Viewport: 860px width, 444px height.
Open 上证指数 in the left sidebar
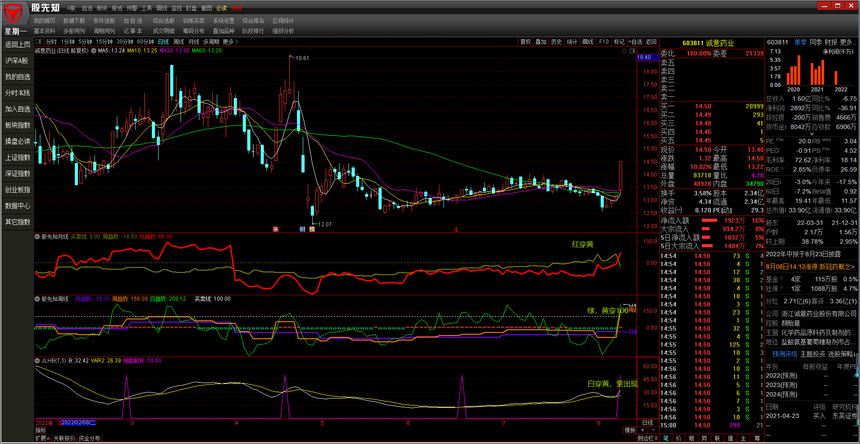(x=18, y=157)
